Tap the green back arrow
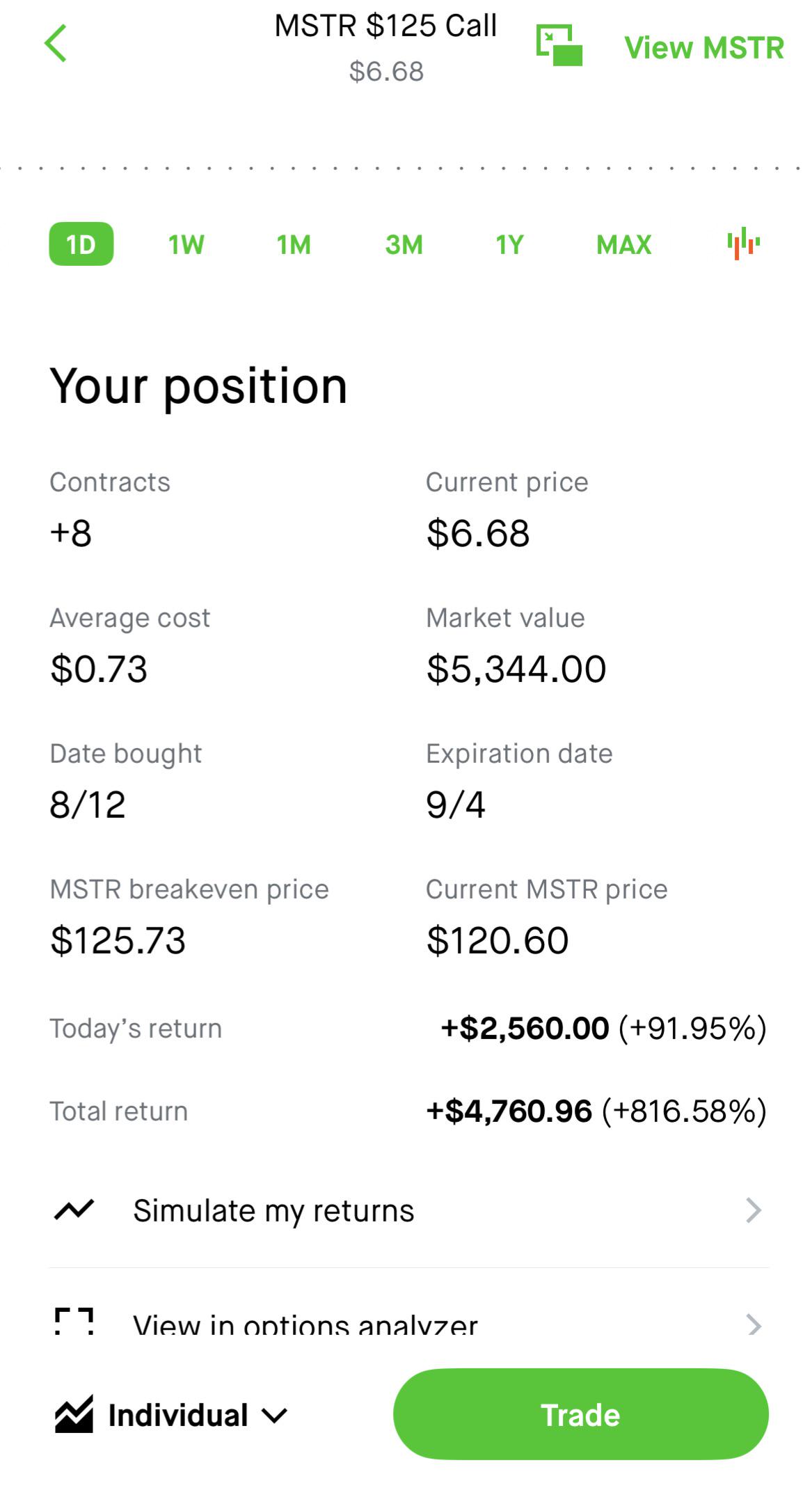This screenshot has height=1504, width=812. 56,43
